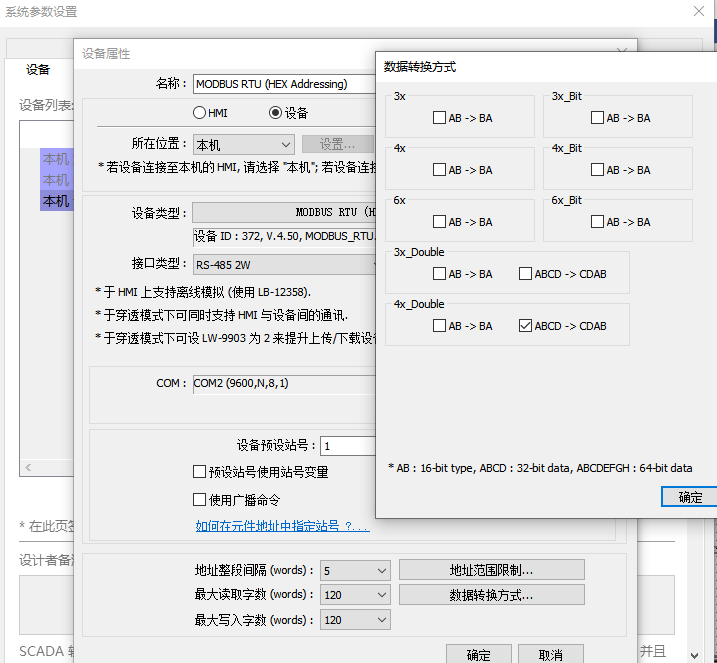This screenshot has width=717, height=663.
Task: Toggle 使用广播命令 checkbox
Action: [200, 500]
